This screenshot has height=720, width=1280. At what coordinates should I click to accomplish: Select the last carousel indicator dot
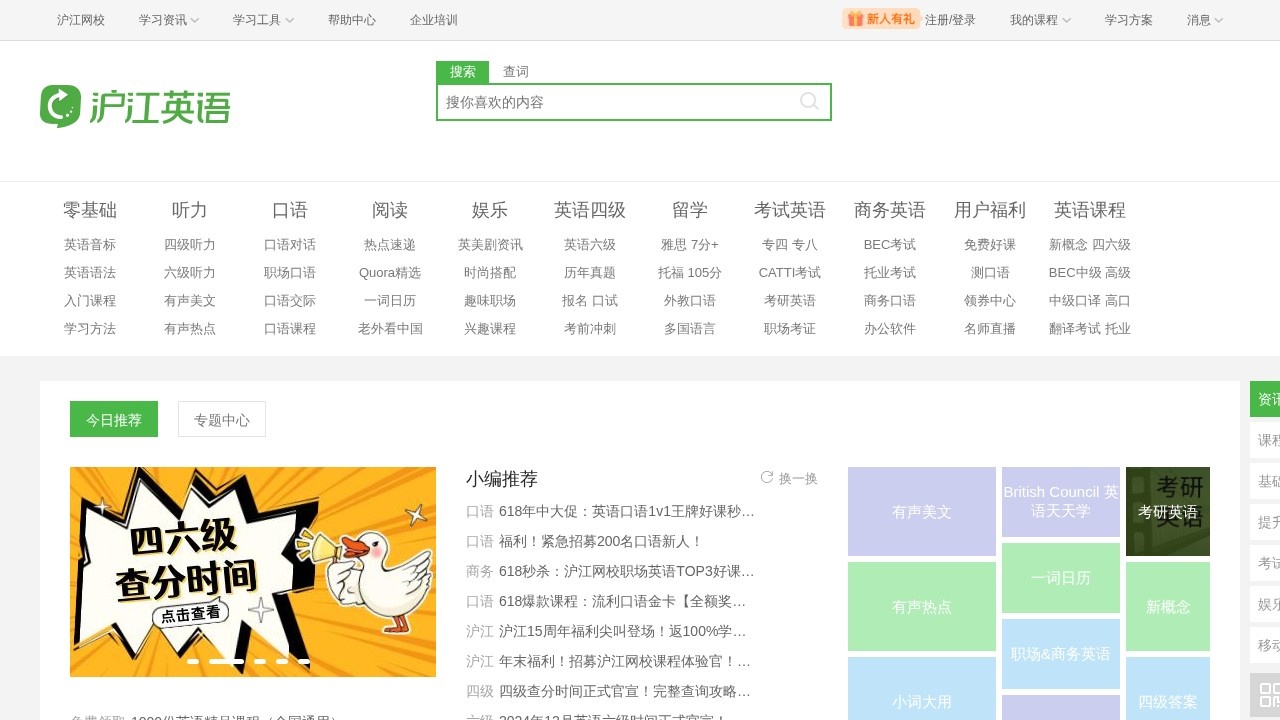[304, 661]
